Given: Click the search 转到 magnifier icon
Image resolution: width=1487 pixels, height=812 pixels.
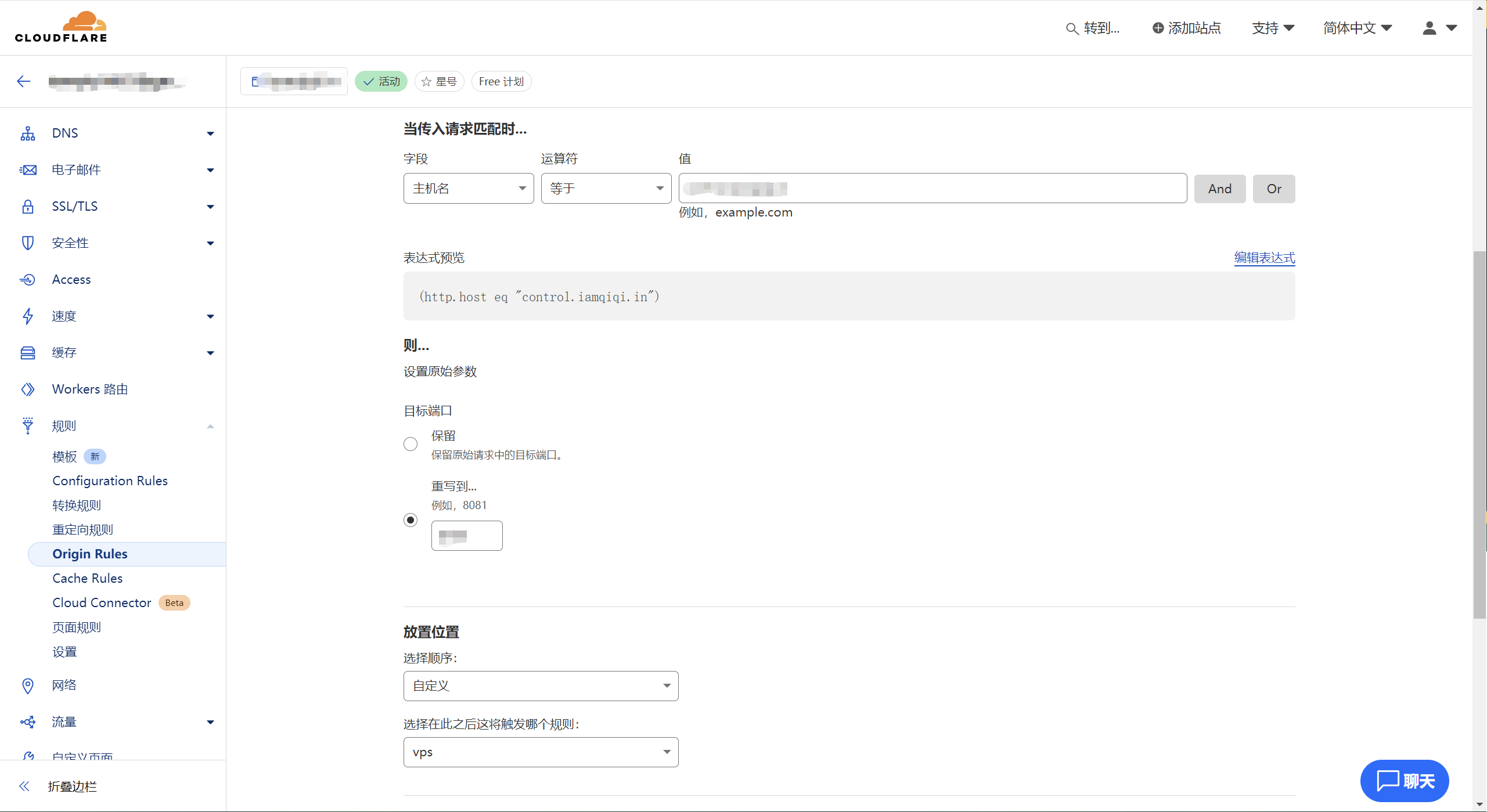Looking at the screenshot, I should click(1072, 28).
